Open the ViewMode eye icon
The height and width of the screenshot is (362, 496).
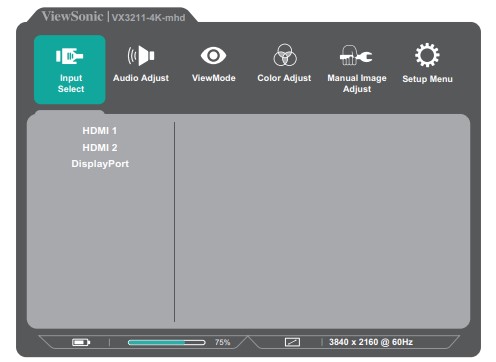(213, 55)
